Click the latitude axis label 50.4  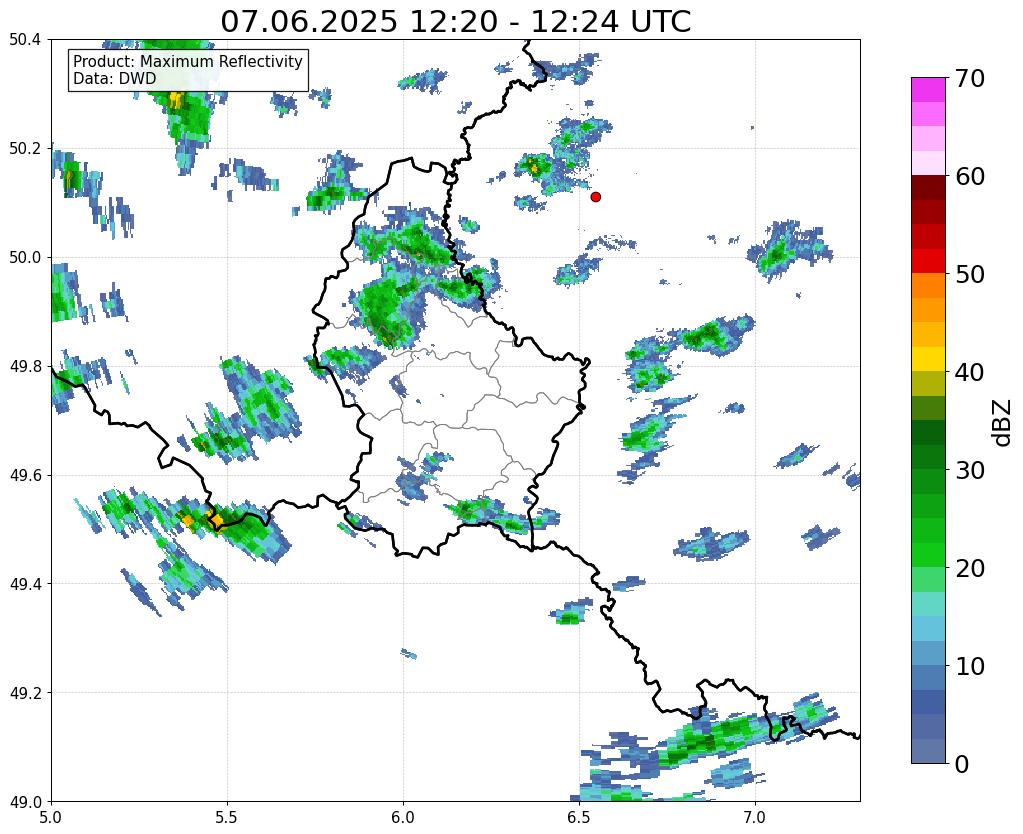point(25,40)
